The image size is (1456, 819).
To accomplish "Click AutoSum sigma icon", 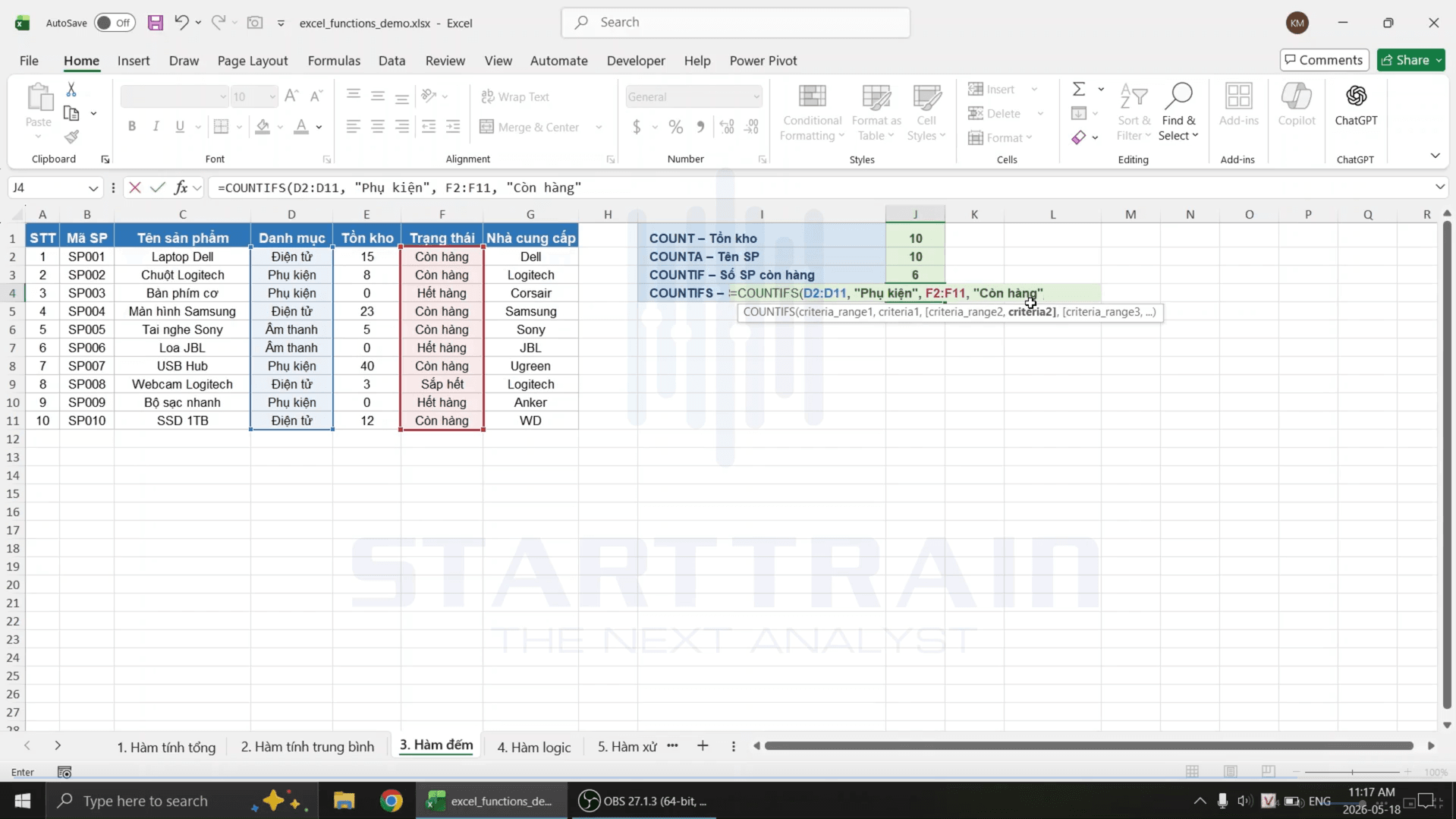I will point(1079,90).
